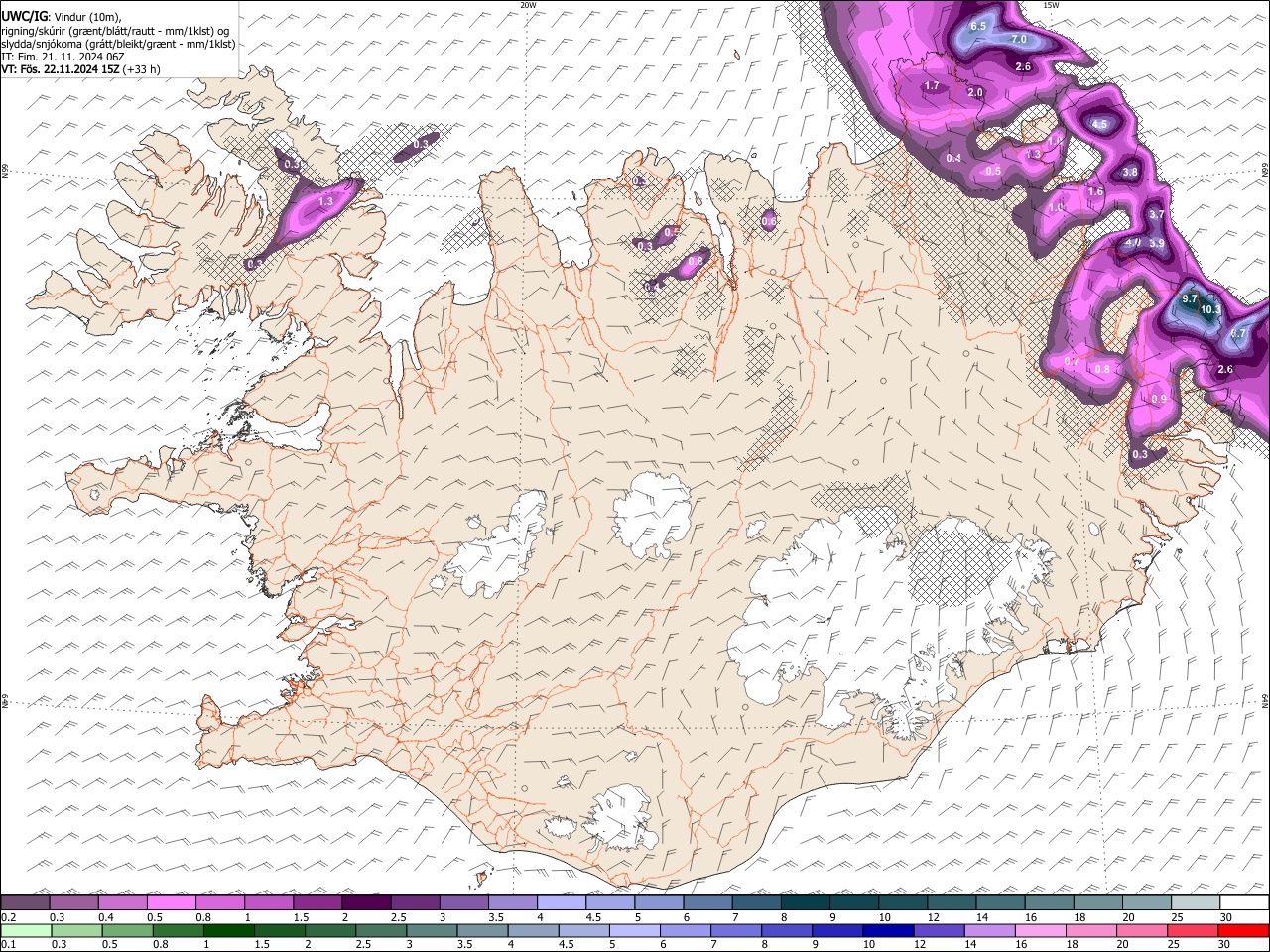
Task: Click the 'rigning/skúrir' legend description line
Action: pyautogui.click(x=117, y=30)
